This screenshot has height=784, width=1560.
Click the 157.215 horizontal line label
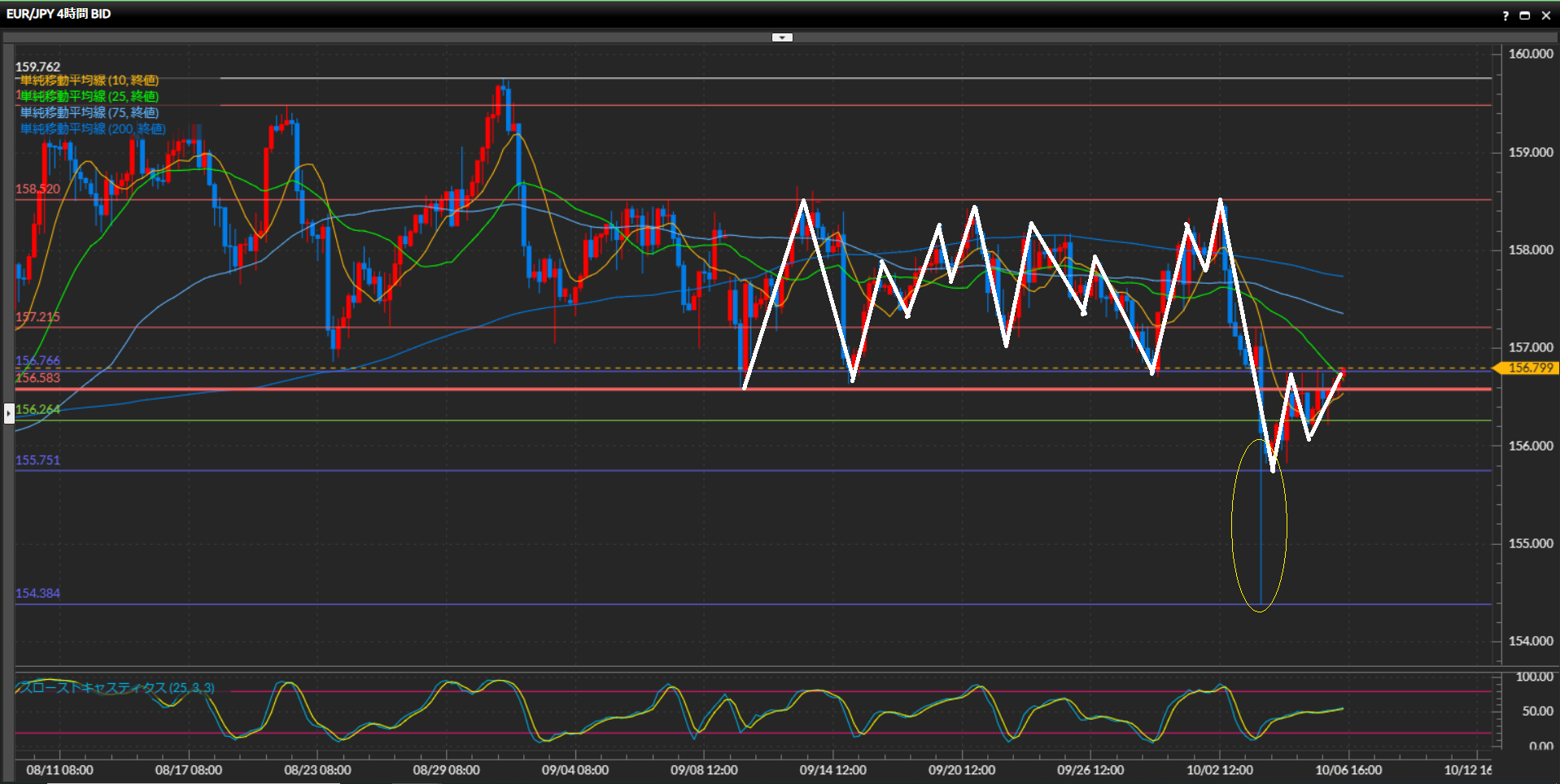click(x=37, y=317)
